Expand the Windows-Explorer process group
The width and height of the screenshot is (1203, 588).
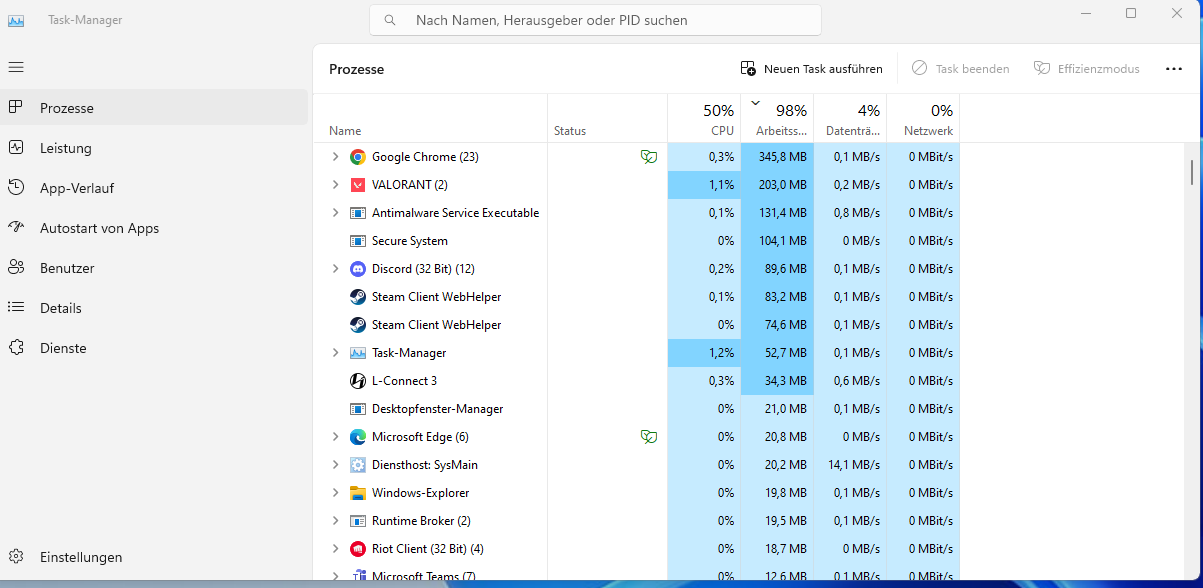335,493
